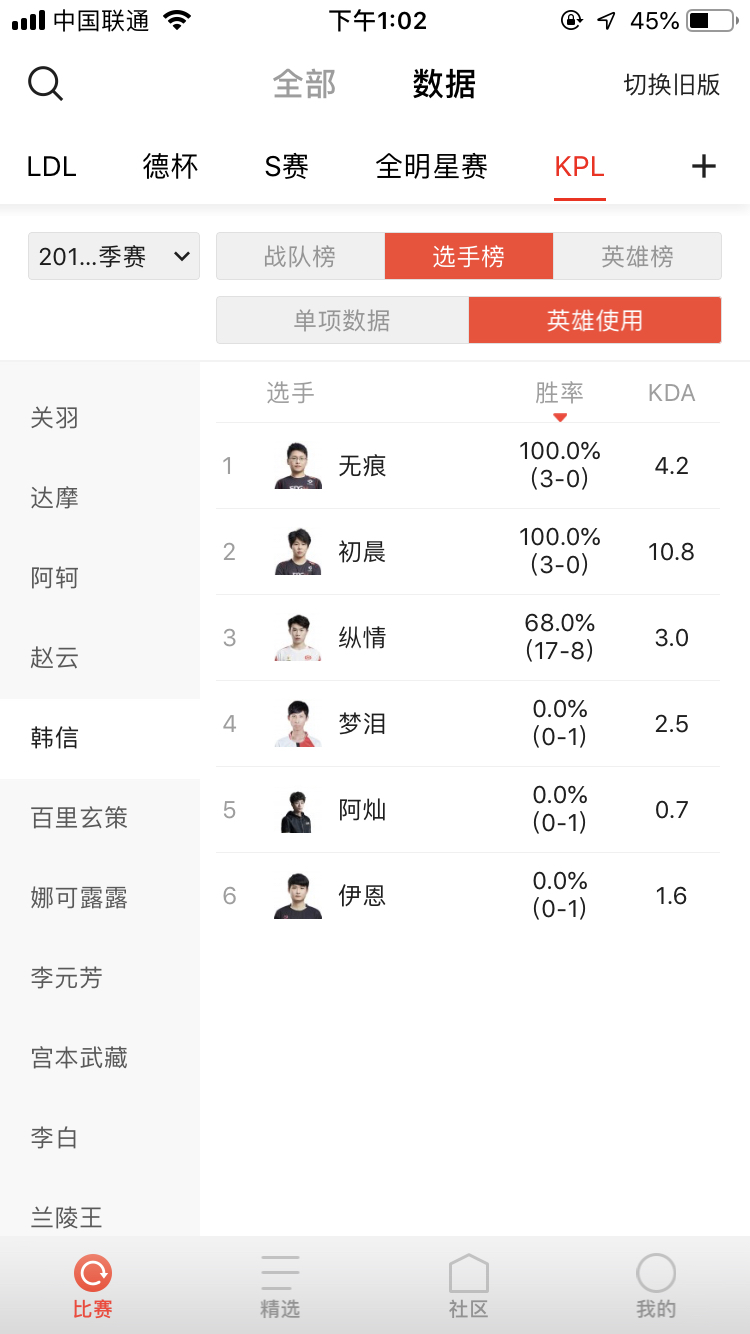
Task: Sort the list by KDA header
Action: pos(671,393)
